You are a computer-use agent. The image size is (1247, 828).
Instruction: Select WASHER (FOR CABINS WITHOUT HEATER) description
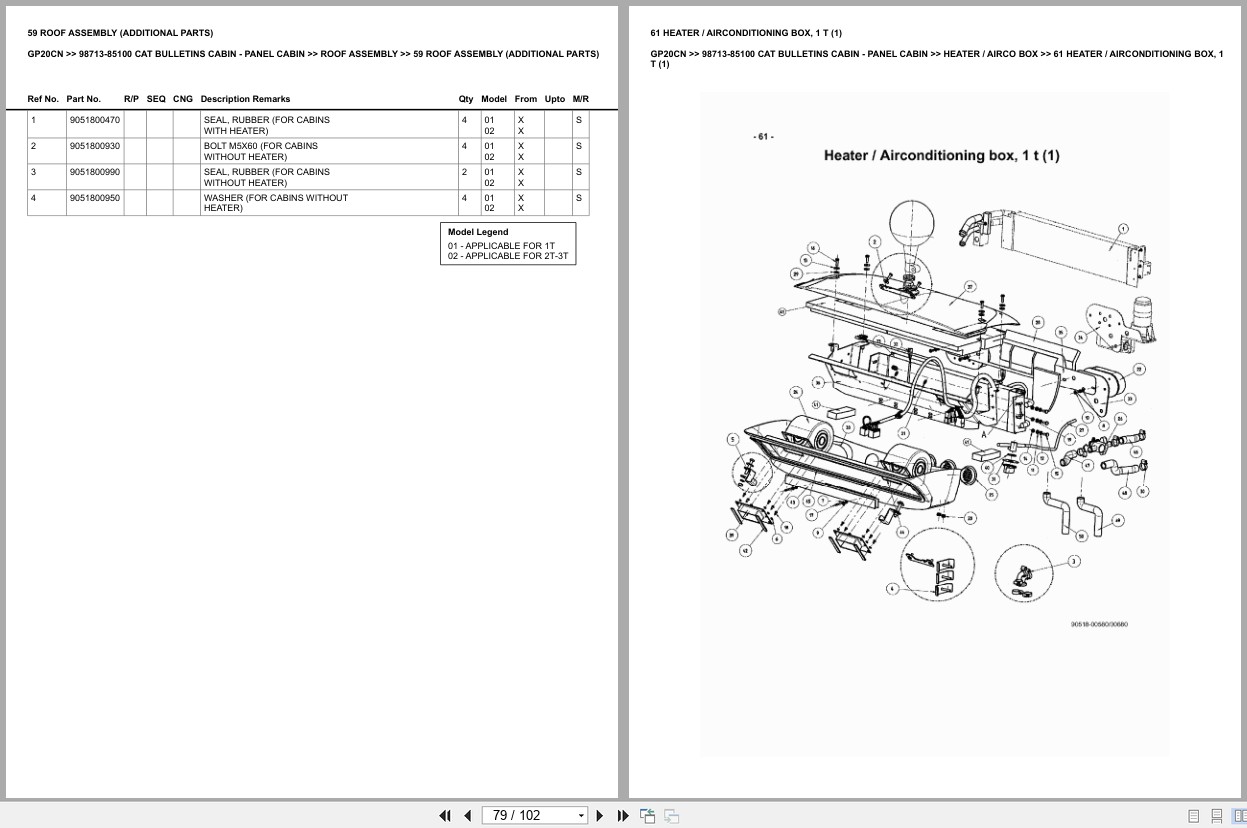tap(276, 203)
